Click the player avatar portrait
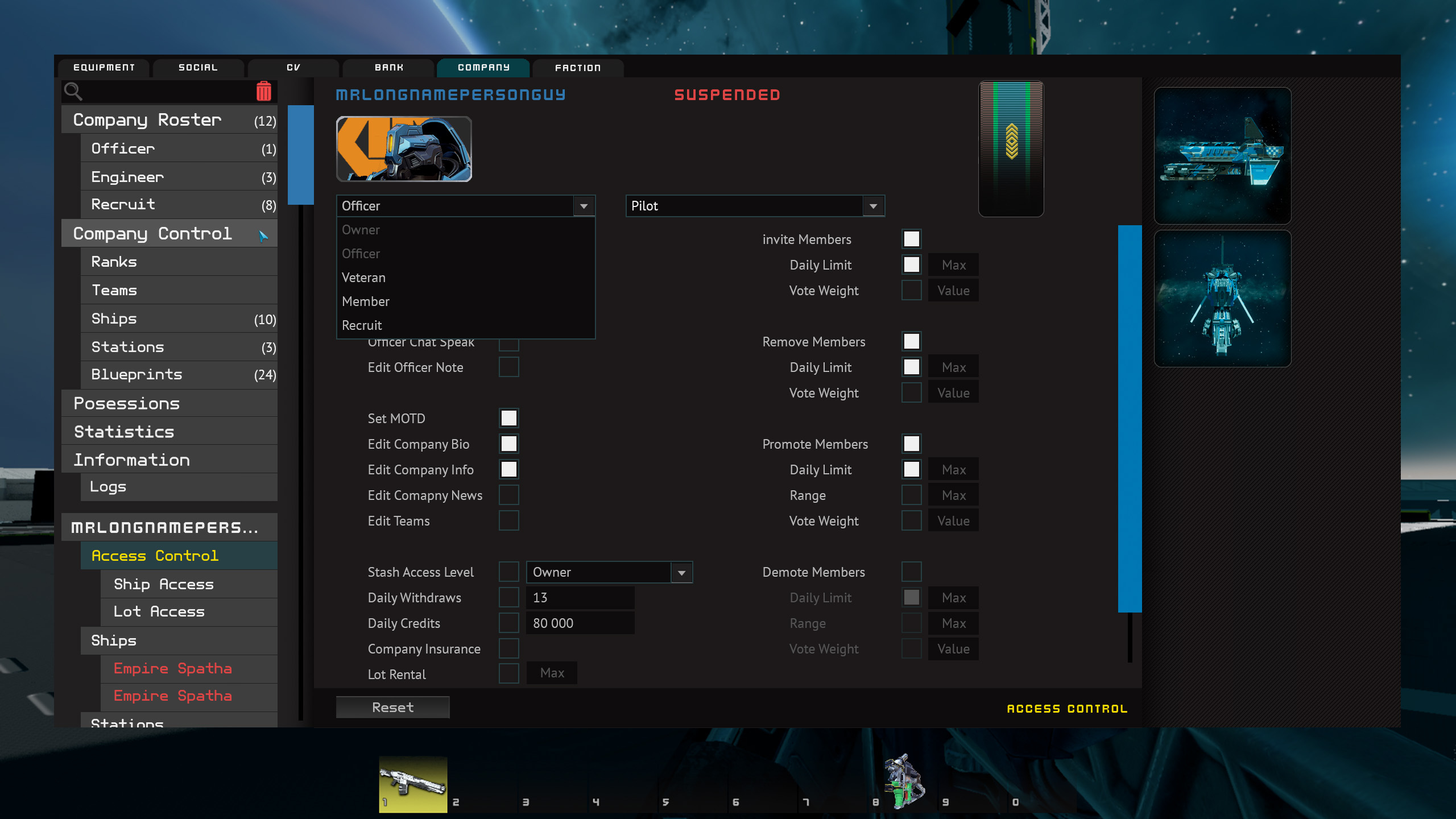Viewport: 1456px width, 819px height. pos(404,149)
